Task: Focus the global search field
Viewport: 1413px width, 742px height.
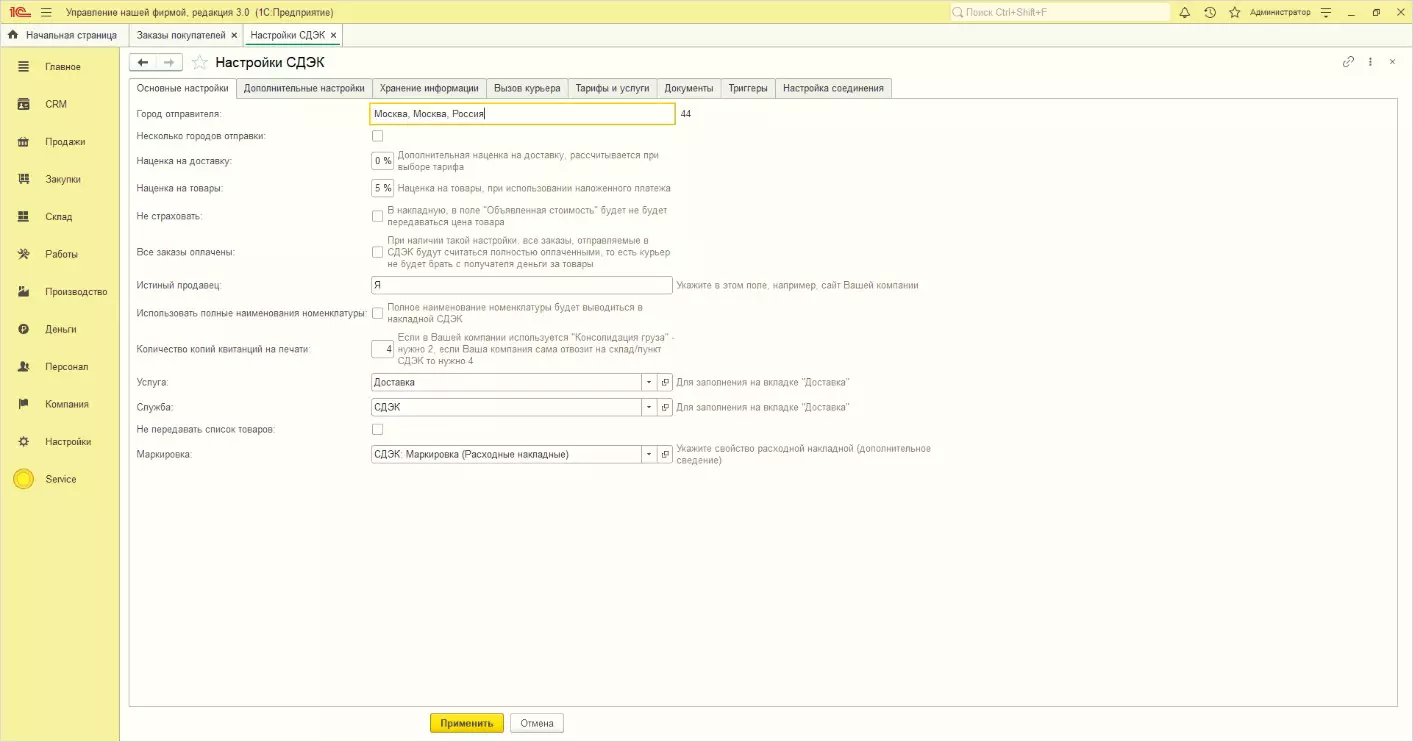Action: click(1060, 12)
